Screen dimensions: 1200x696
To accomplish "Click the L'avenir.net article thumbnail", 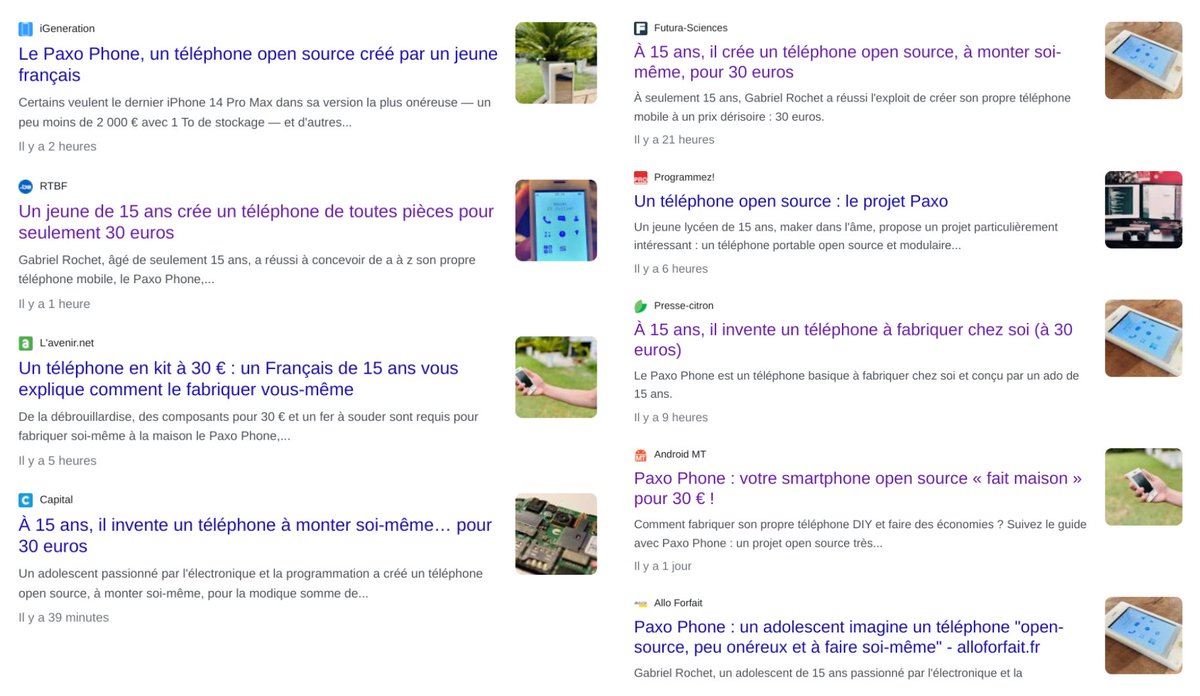I will (556, 377).
